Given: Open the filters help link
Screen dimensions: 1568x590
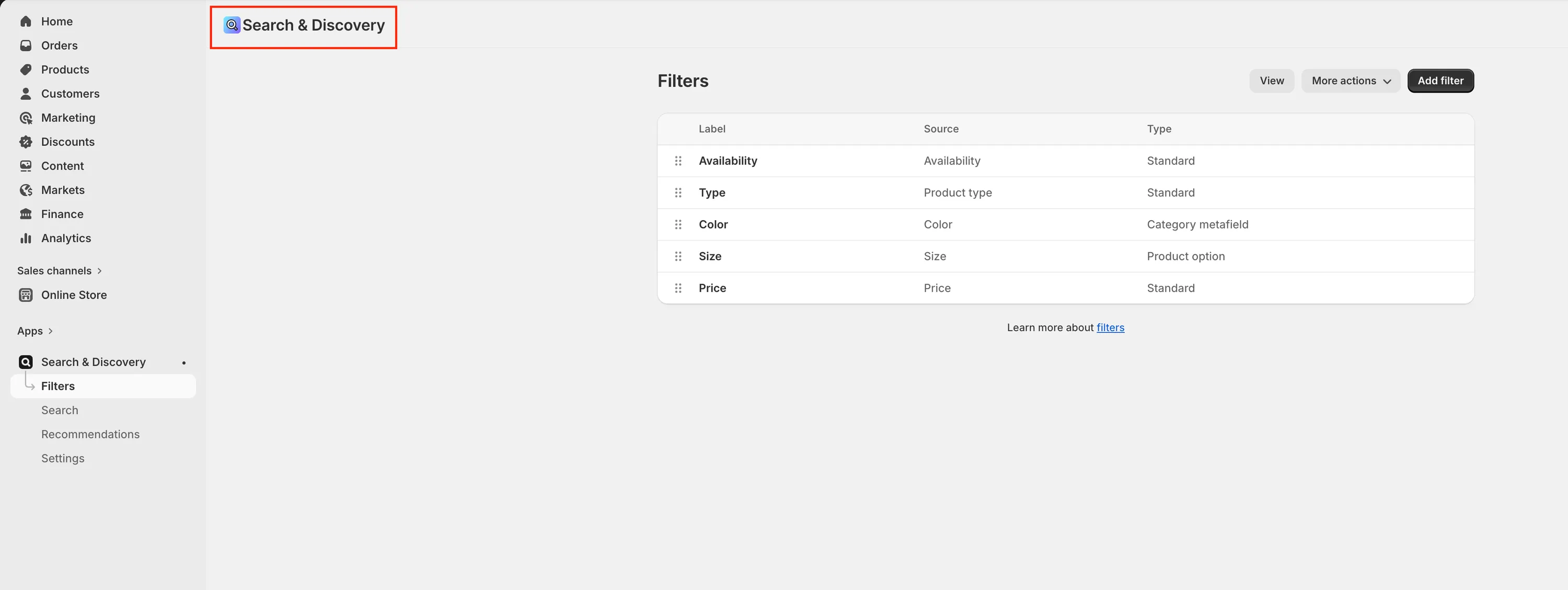Looking at the screenshot, I should click(x=1110, y=327).
